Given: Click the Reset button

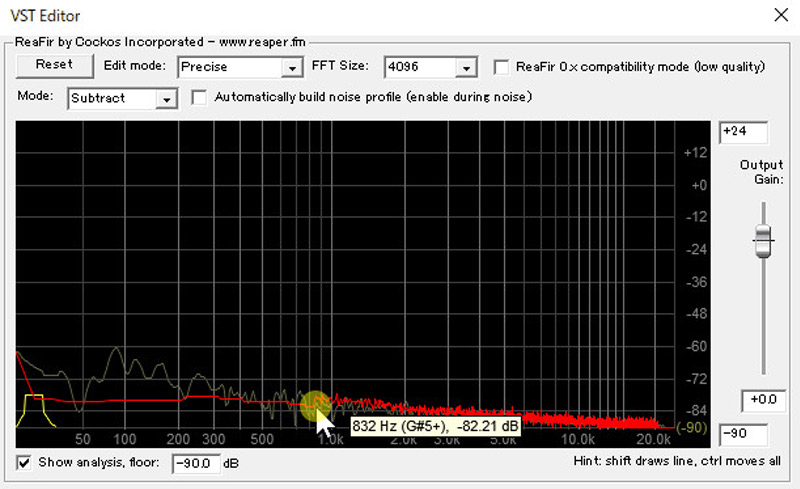Looking at the screenshot, I should [x=55, y=66].
